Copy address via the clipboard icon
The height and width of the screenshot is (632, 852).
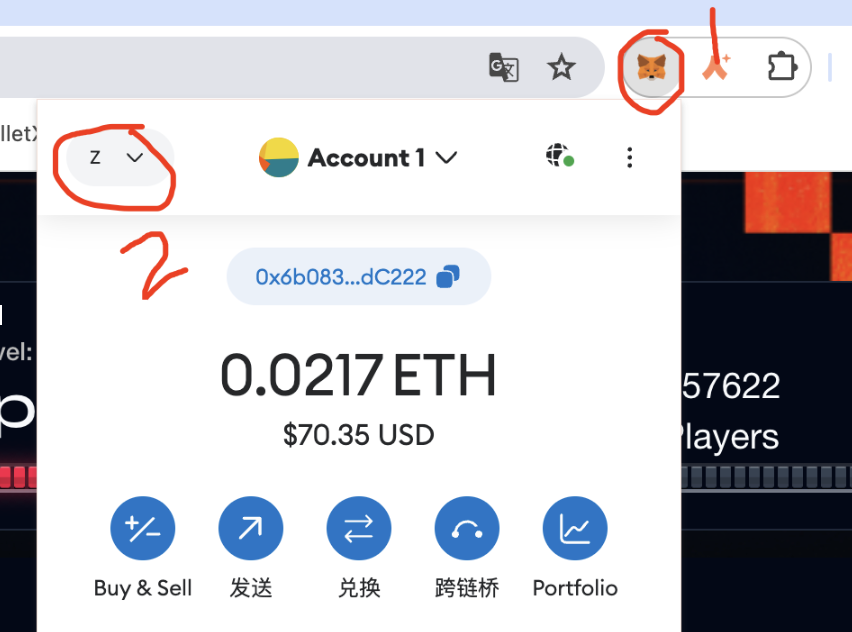point(448,277)
